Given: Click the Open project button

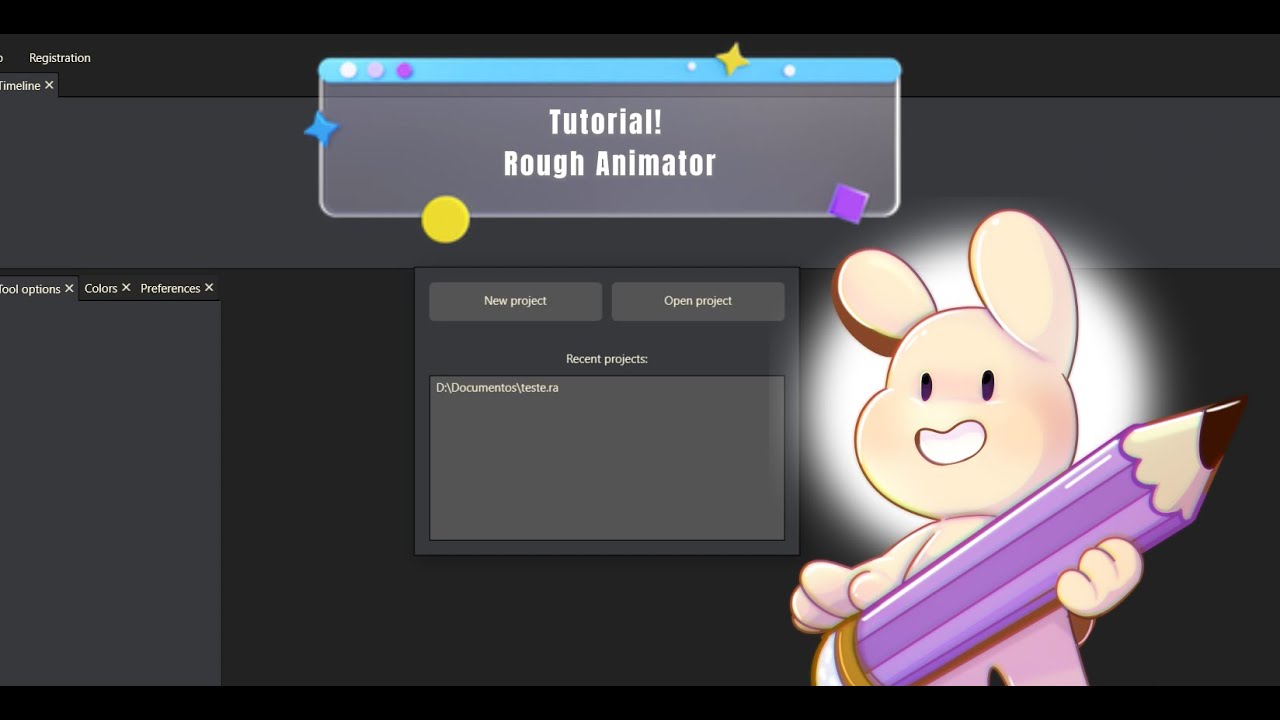Looking at the screenshot, I should point(698,301).
